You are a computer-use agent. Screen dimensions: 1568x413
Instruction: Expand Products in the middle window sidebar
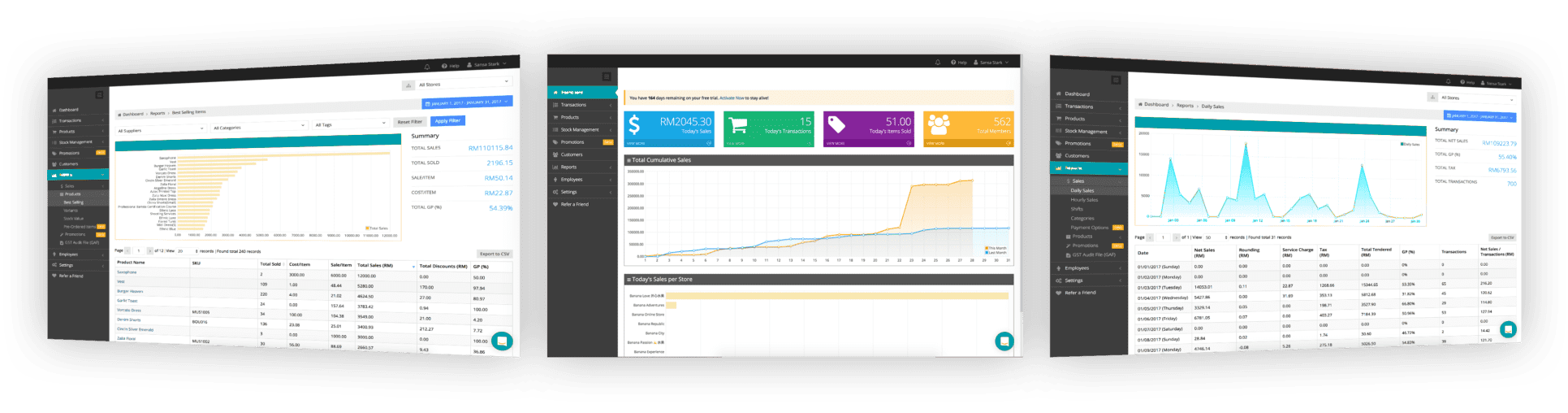tap(582, 117)
